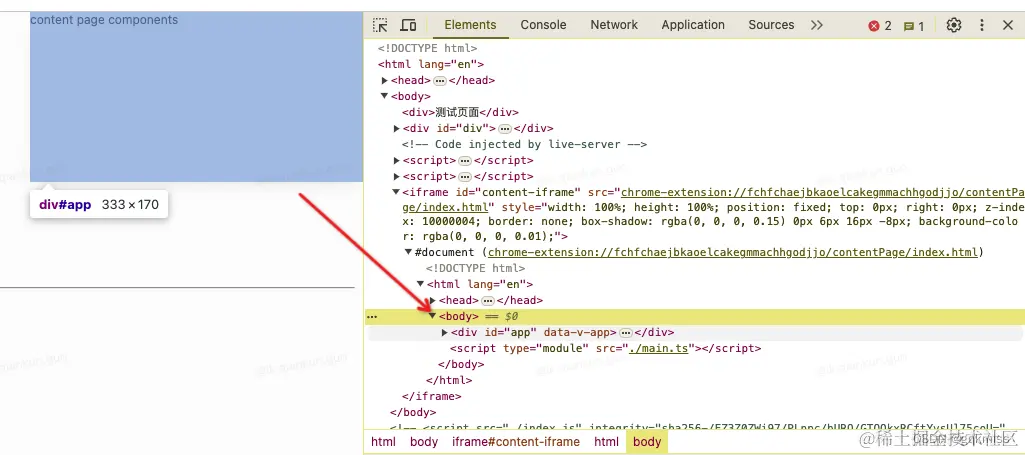
Task: Select first html breadcrumb
Action: click(x=383, y=442)
